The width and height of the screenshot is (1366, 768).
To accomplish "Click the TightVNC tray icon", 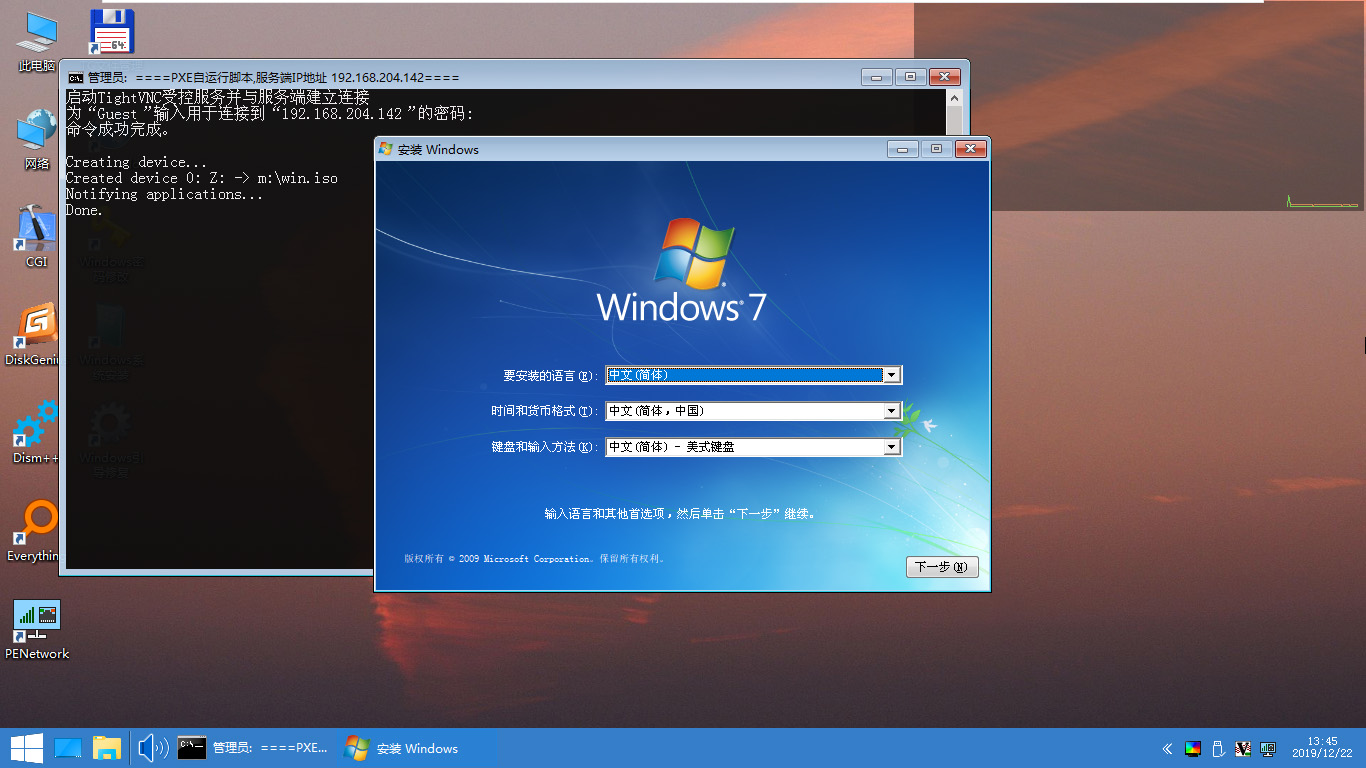I will 1243,748.
